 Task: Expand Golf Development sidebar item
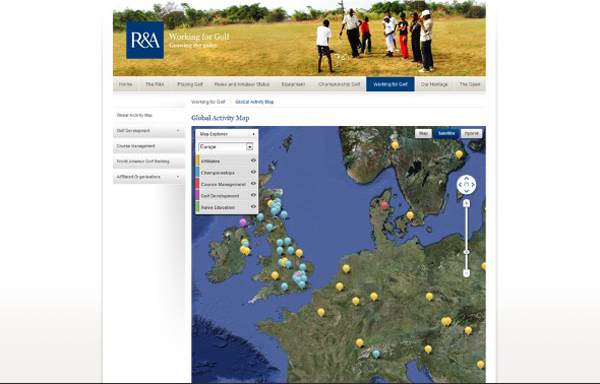point(149,131)
